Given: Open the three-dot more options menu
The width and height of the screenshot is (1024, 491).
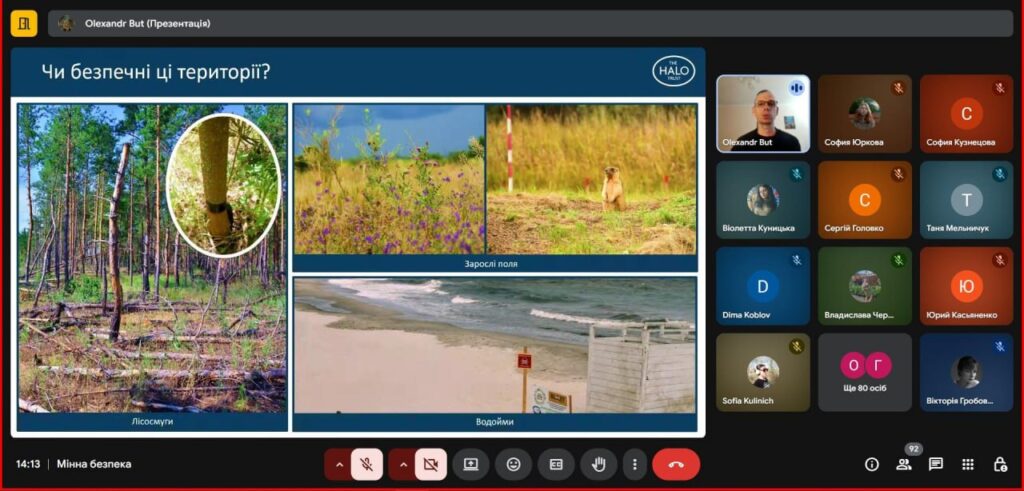Looking at the screenshot, I should pyautogui.click(x=634, y=464).
